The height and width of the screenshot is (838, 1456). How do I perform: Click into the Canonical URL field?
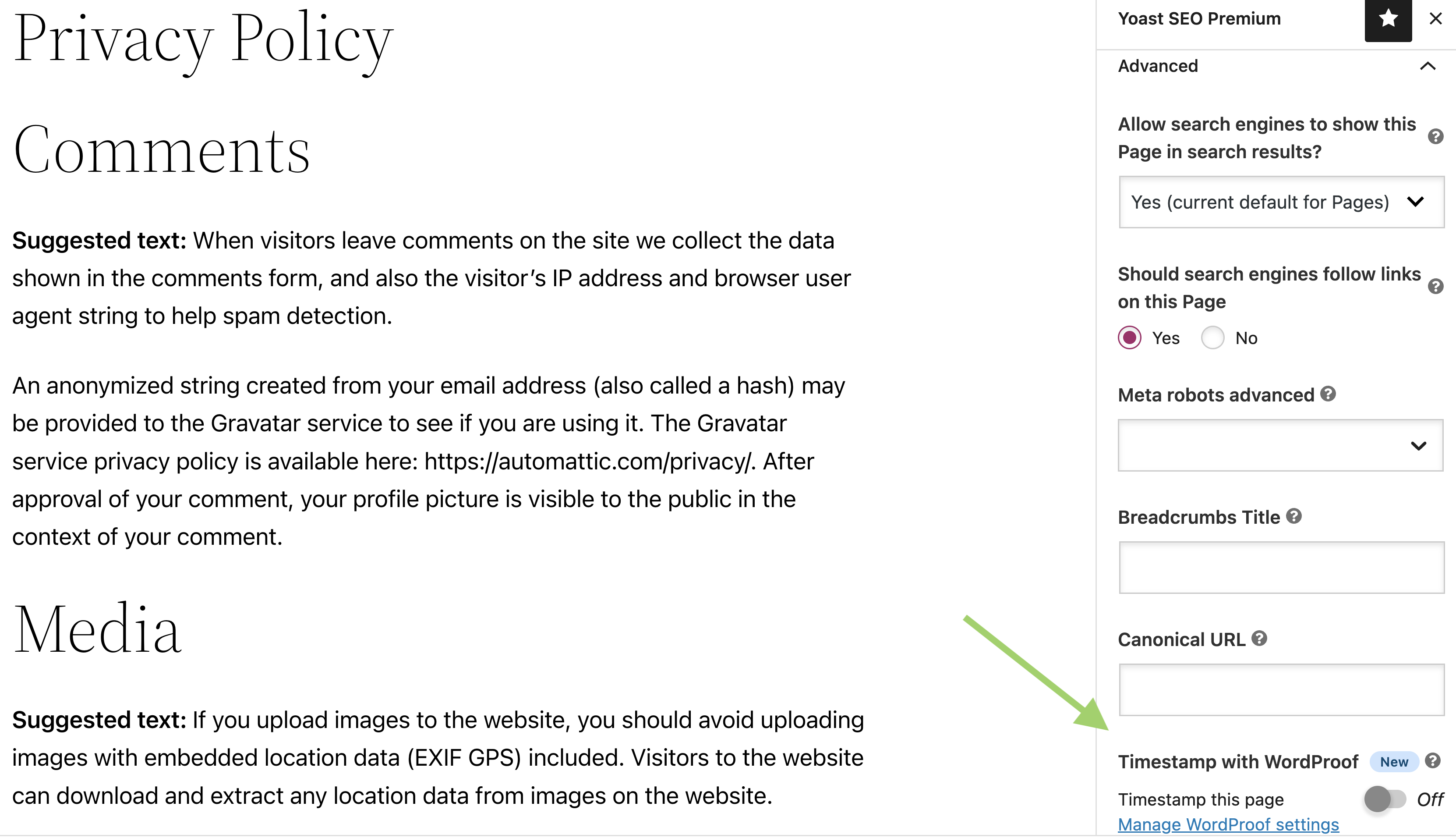tap(1281, 689)
